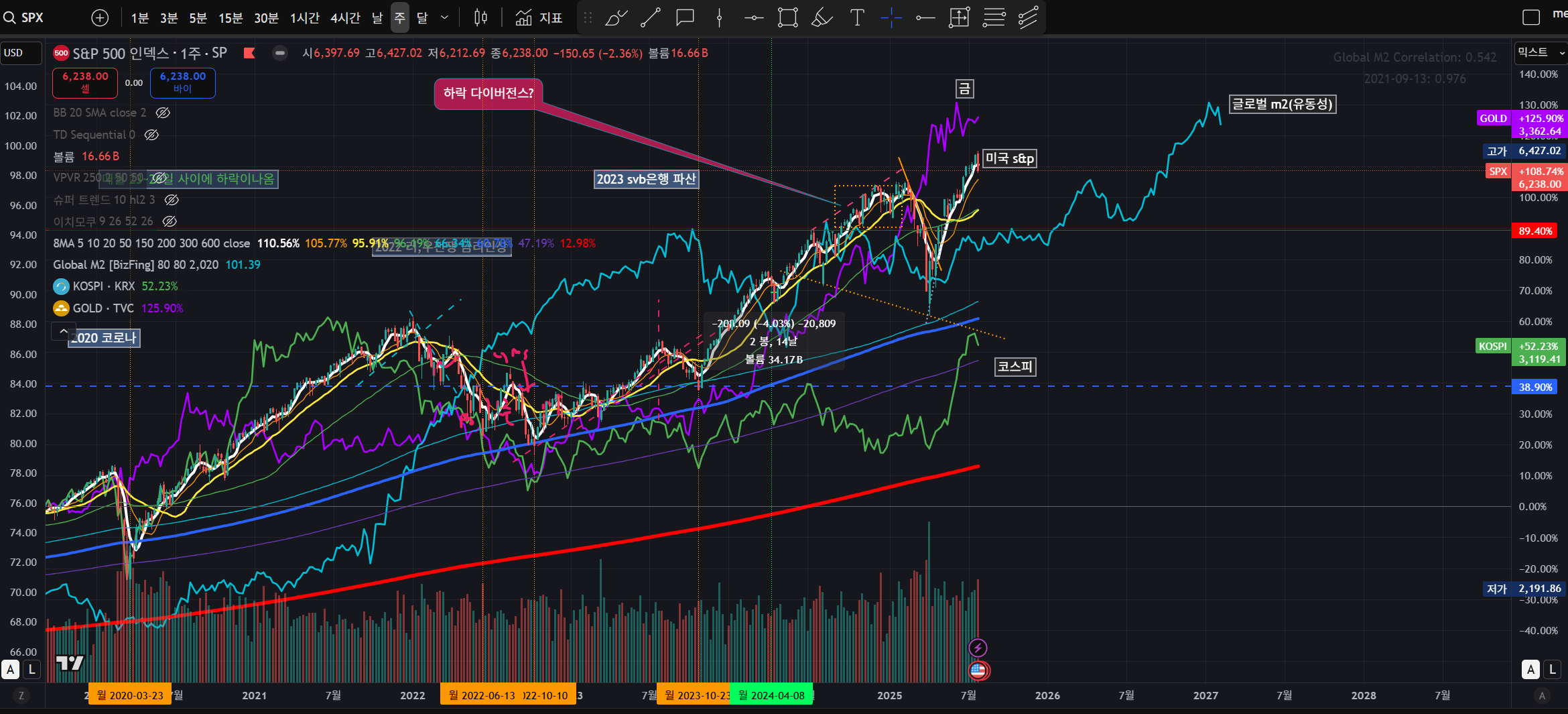1568x714 pixels.
Task: Click the add symbol plus icon
Action: click(x=100, y=18)
